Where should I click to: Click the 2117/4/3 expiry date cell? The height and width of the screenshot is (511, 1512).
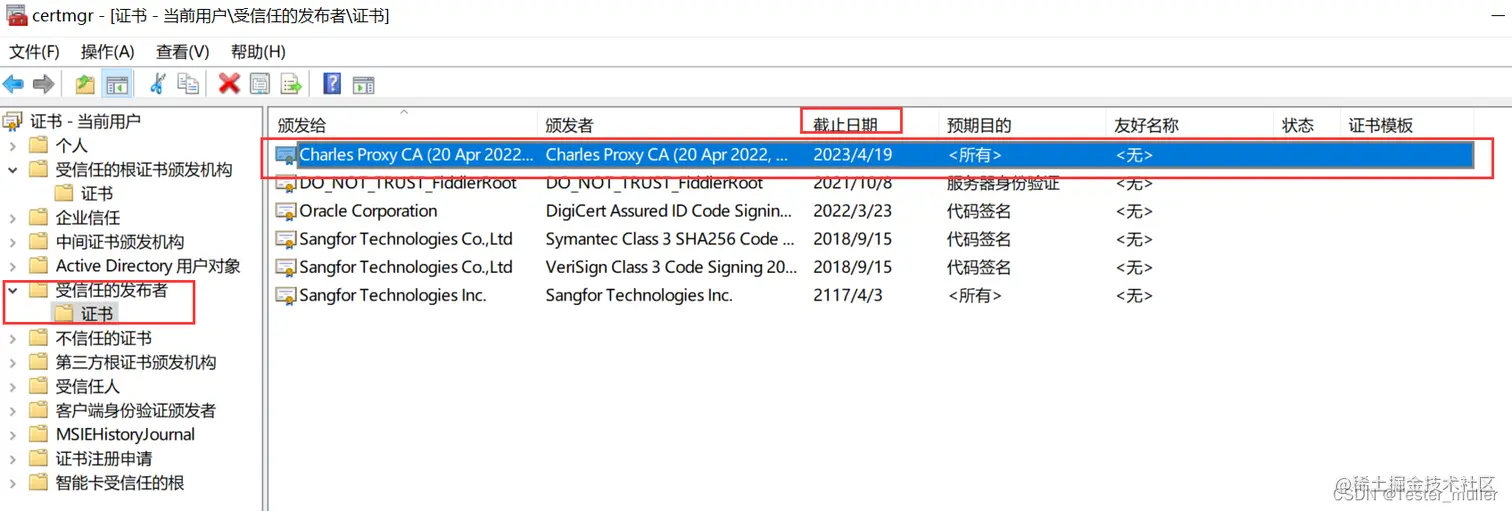(846, 295)
